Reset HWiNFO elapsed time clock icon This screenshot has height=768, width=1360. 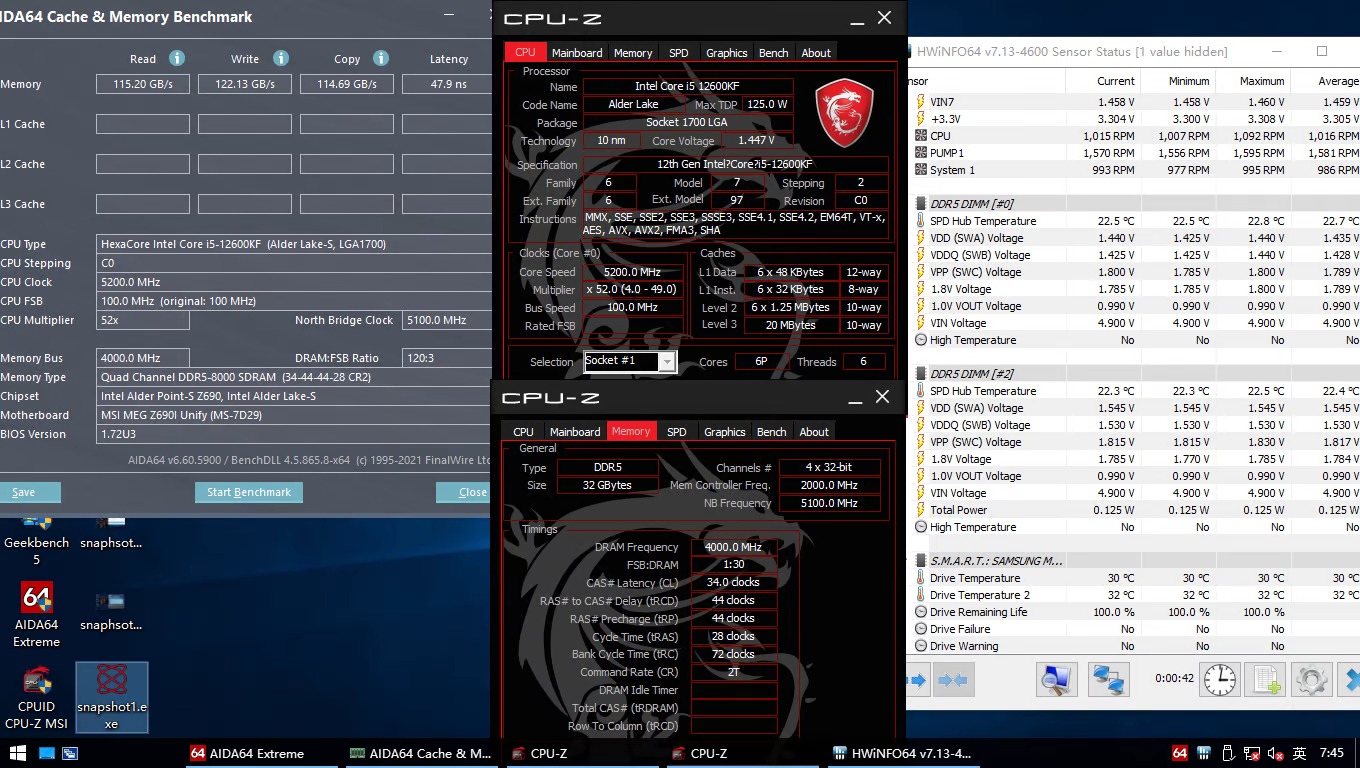1220,680
